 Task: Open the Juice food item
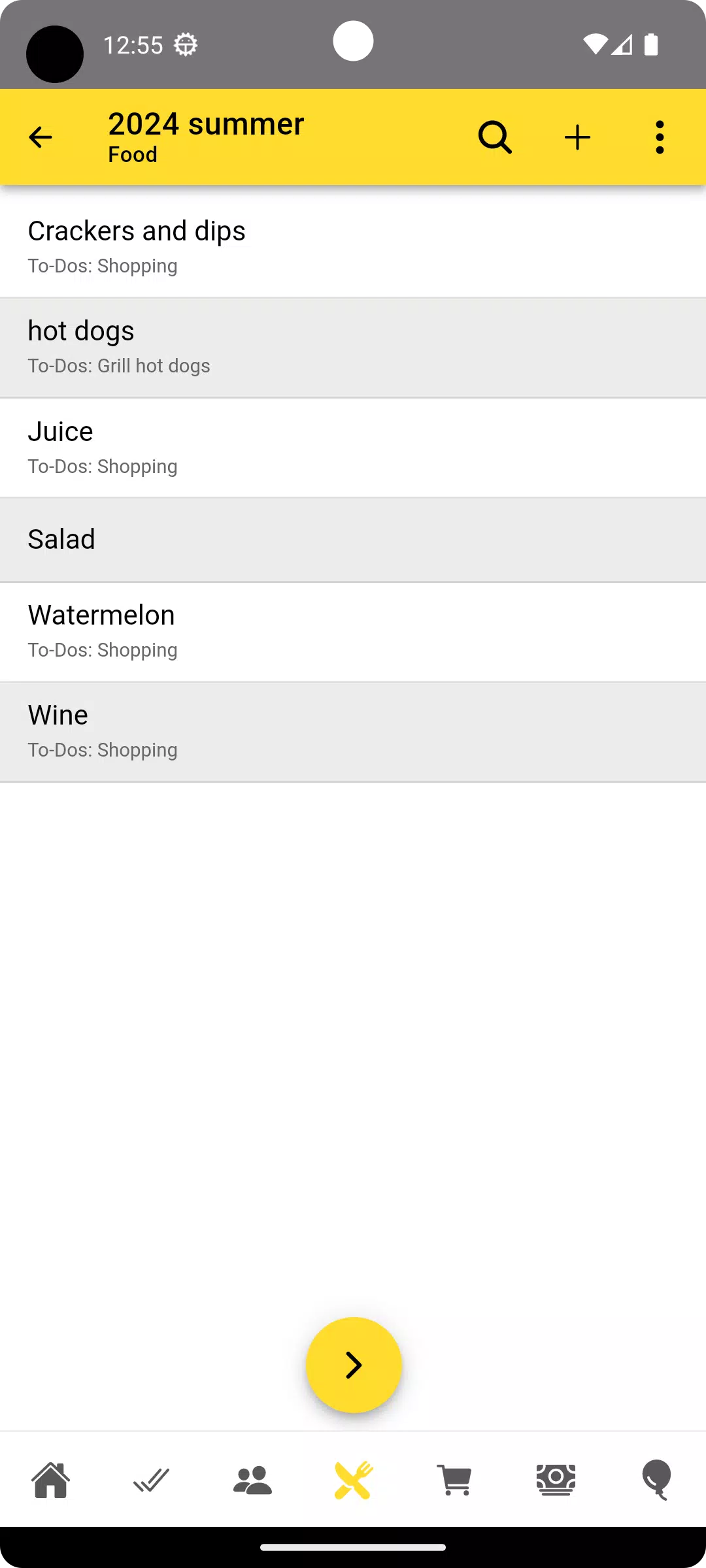[353, 448]
